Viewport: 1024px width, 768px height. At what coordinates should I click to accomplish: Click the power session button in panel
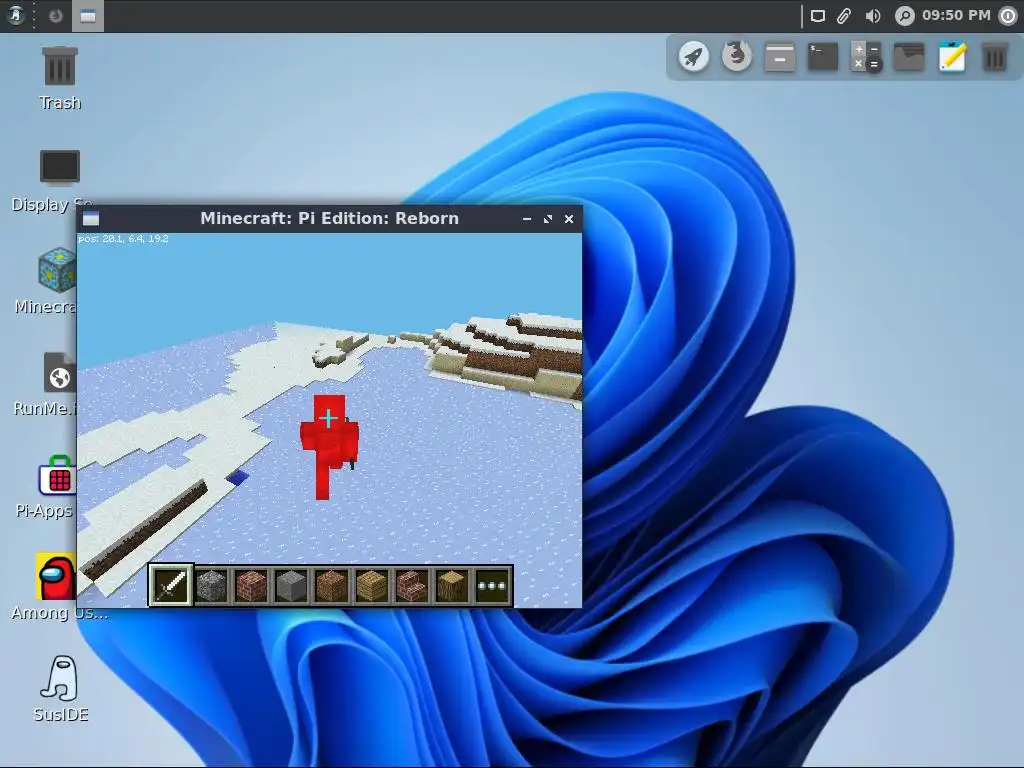coord(1008,16)
